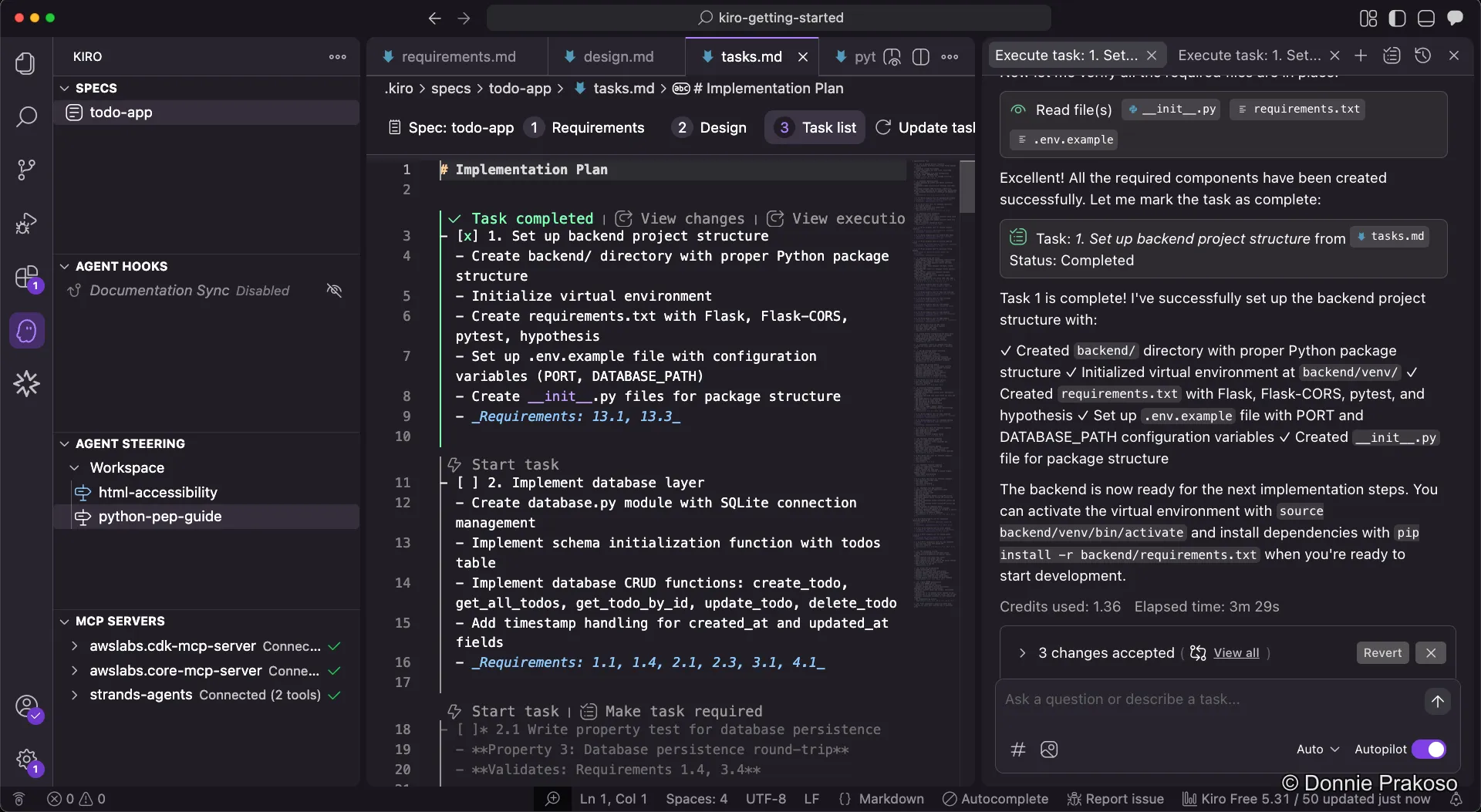
Task: Open the Kiro ghost assistant panel
Action: 26,330
